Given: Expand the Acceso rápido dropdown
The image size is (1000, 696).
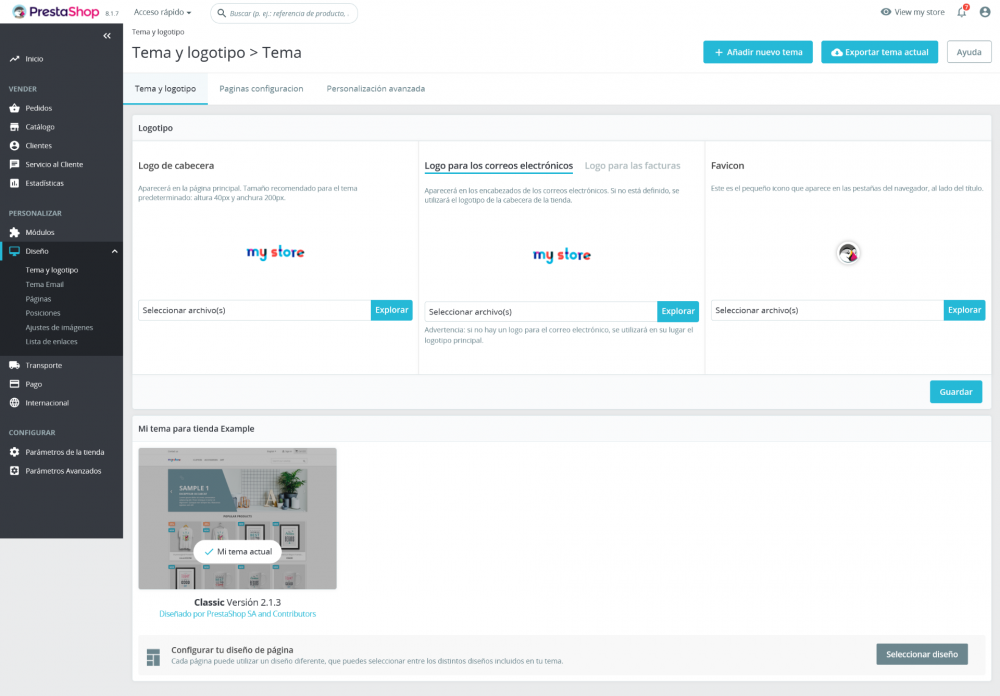Looking at the screenshot, I should (x=162, y=12).
